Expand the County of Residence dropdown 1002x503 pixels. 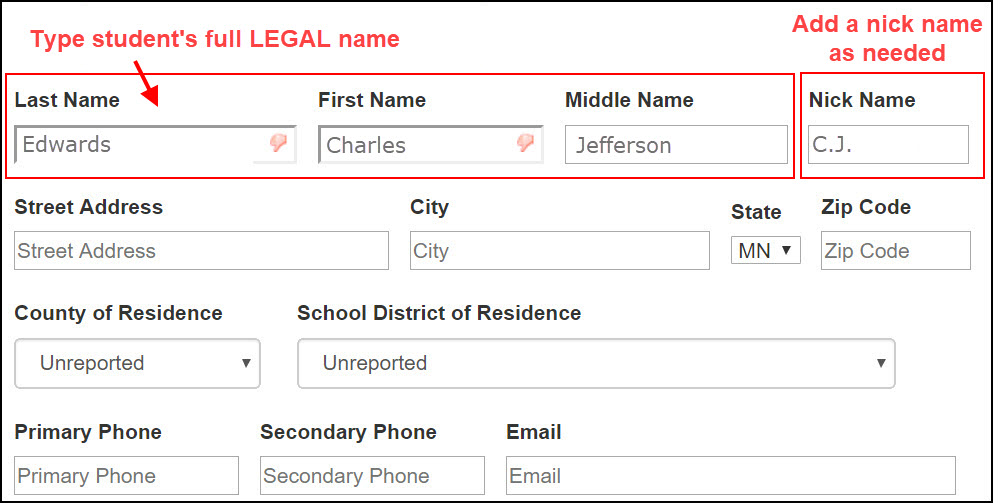tap(137, 363)
